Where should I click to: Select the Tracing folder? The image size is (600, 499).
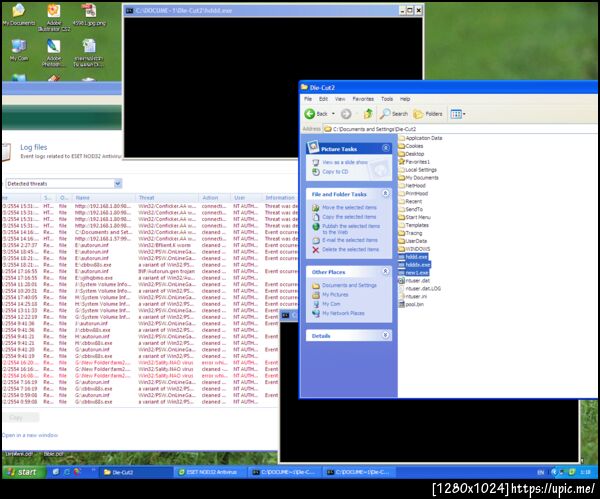click(410, 233)
